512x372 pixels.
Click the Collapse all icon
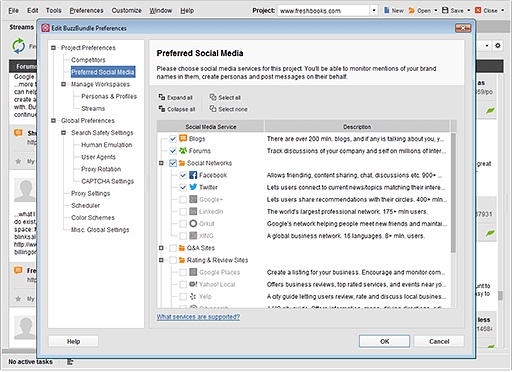point(162,109)
